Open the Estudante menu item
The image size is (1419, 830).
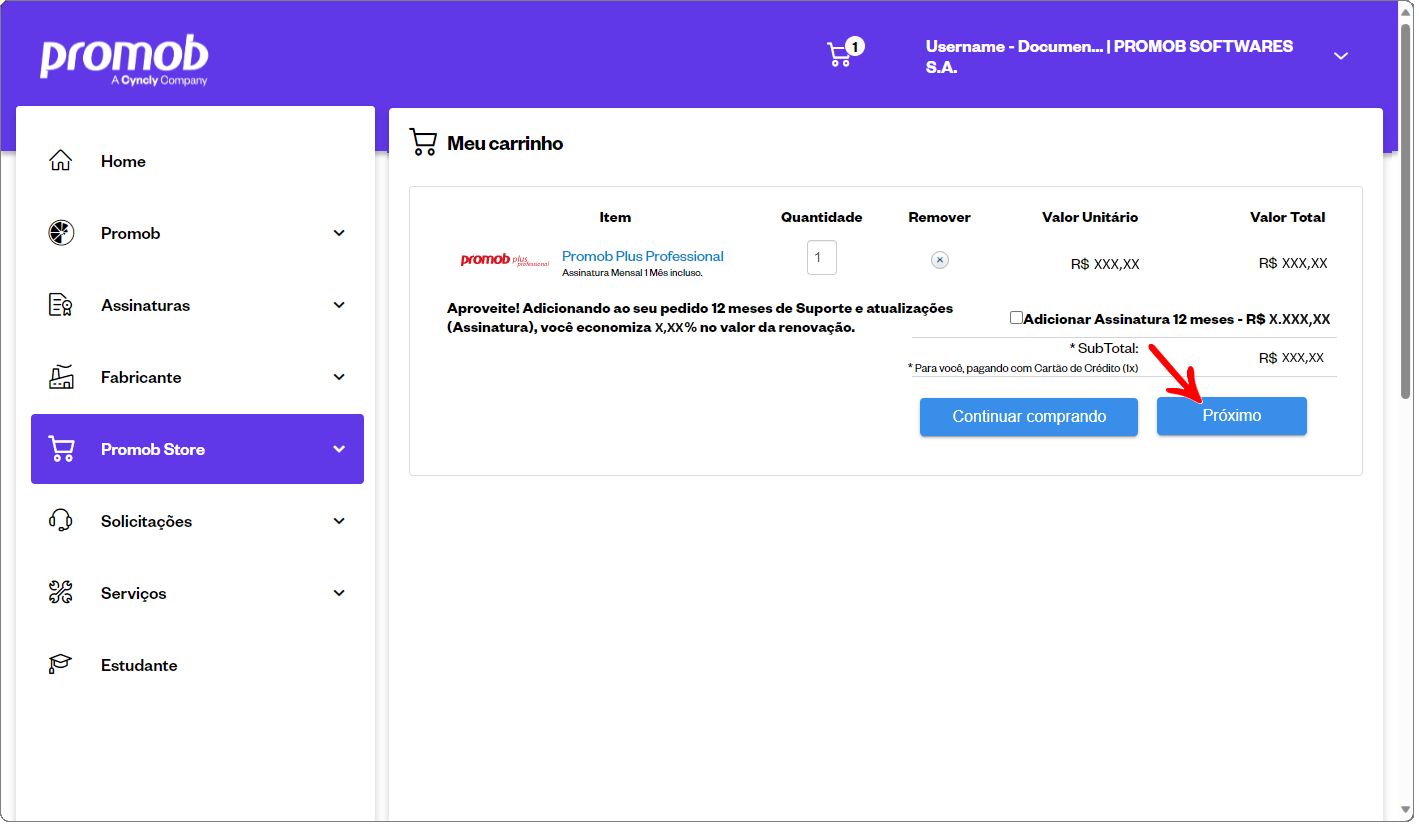pos(197,665)
